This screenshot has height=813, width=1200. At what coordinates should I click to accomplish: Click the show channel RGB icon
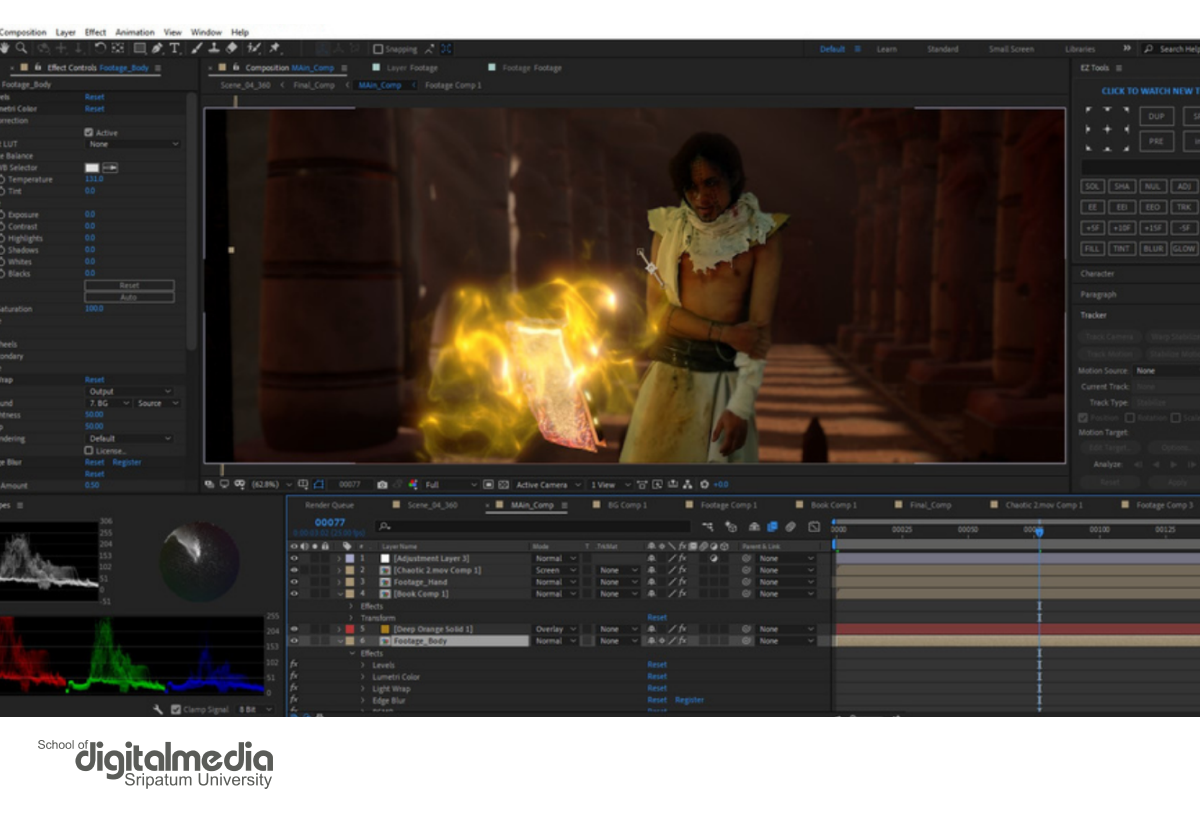pos(413,484)
